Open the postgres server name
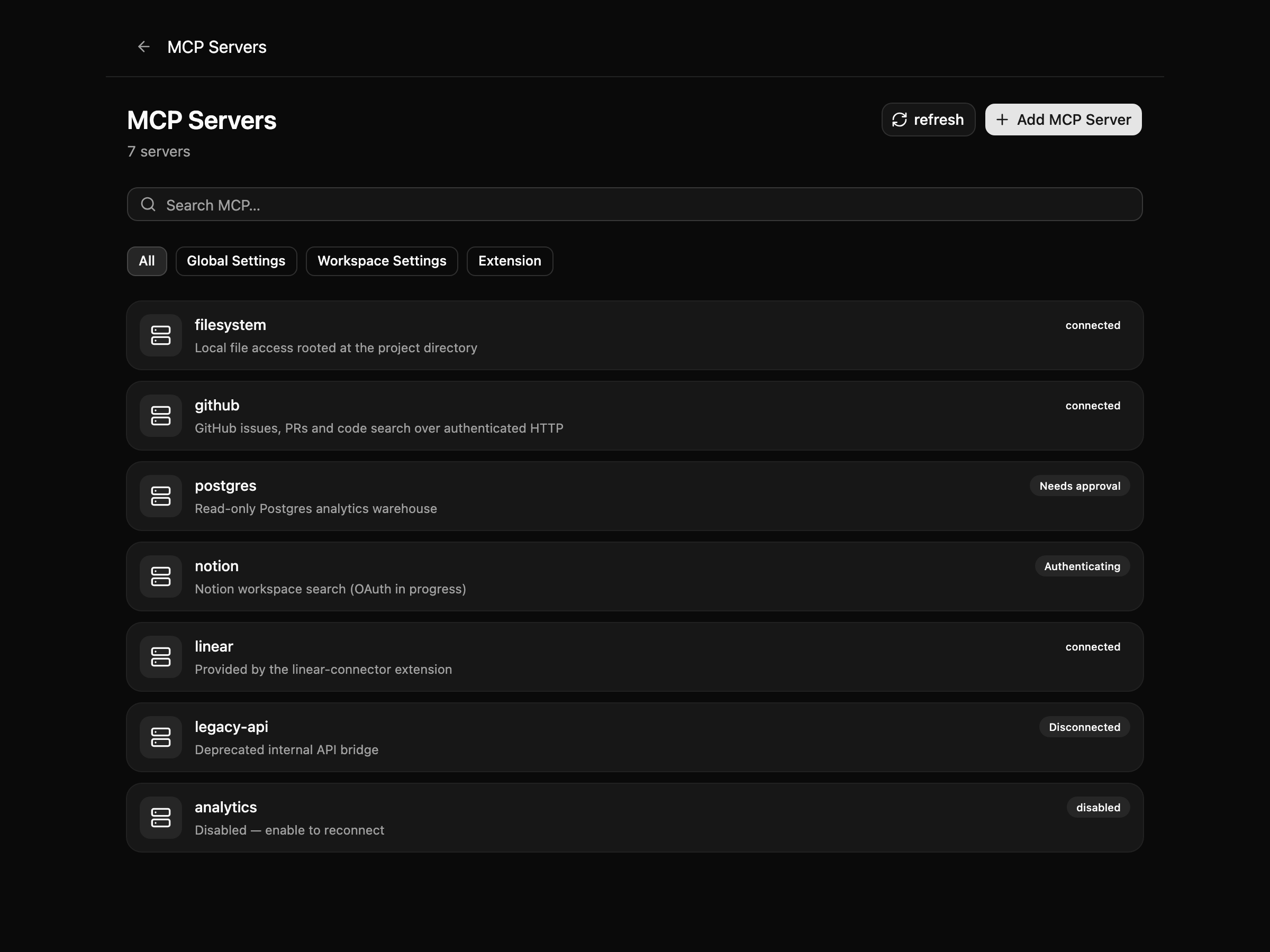The width and height of the screenshot is (1270, 952). point(225,486)
